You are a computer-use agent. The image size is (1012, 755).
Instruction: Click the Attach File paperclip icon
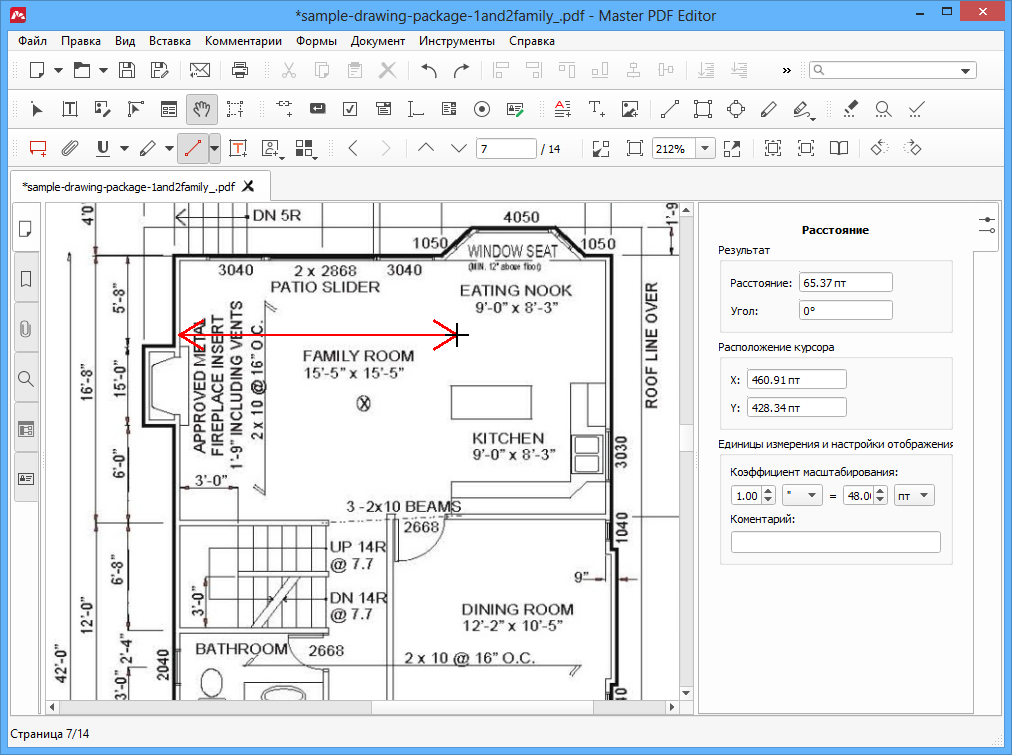70,148
